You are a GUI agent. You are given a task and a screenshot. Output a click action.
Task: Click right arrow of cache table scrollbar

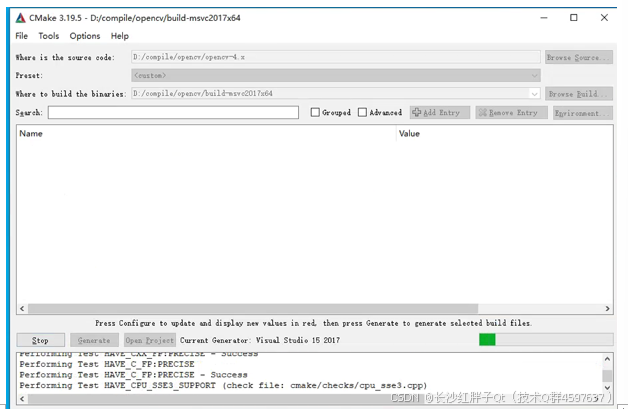tap(607, 308)
